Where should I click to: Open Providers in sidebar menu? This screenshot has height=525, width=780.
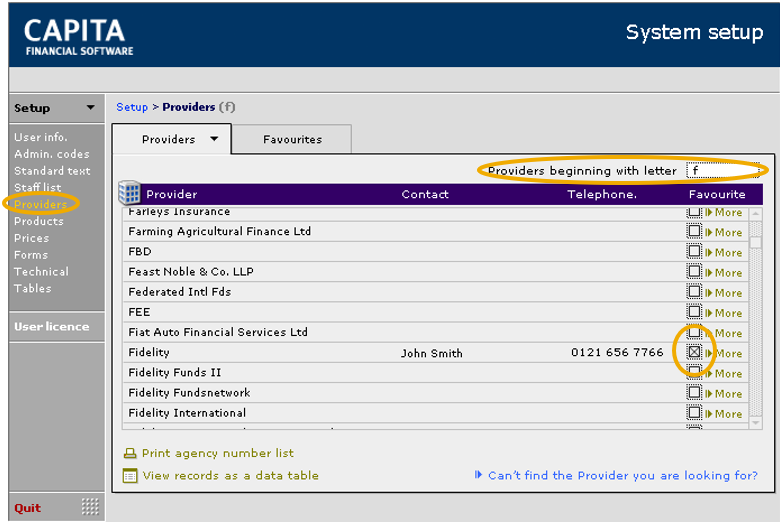[x=40, y=204]
